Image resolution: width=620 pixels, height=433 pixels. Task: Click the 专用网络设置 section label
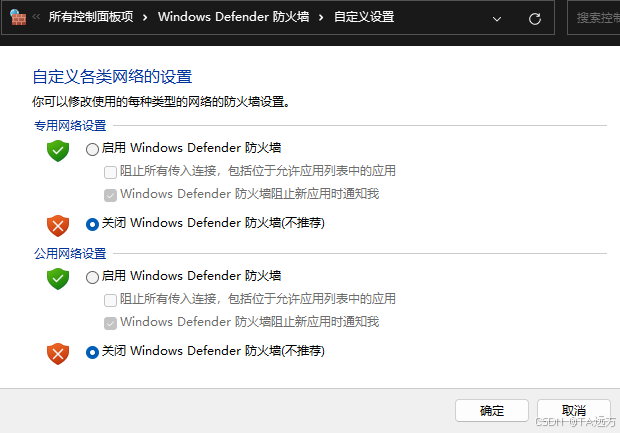(70, 126)
